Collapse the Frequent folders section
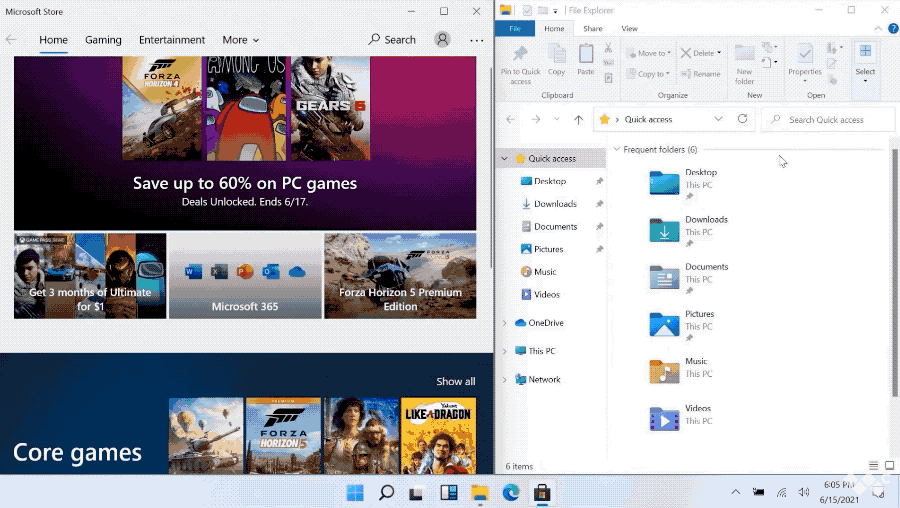Viewport: 900px width, 508px height. (616, 150)
